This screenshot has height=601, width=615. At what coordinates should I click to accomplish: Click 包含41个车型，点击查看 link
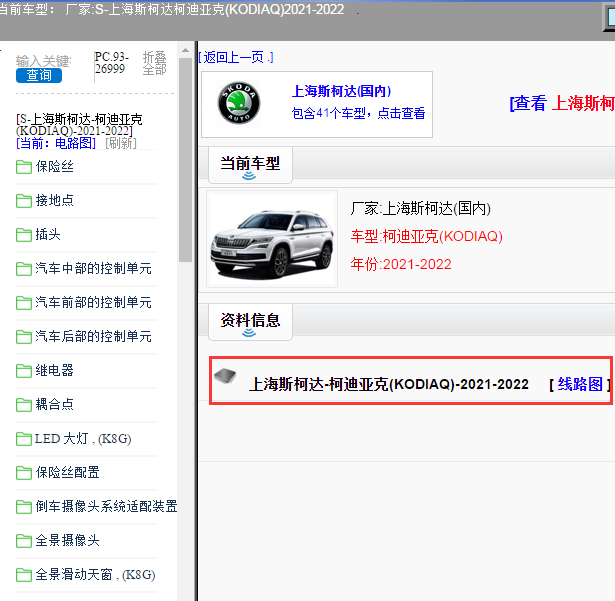pos(358,113)
